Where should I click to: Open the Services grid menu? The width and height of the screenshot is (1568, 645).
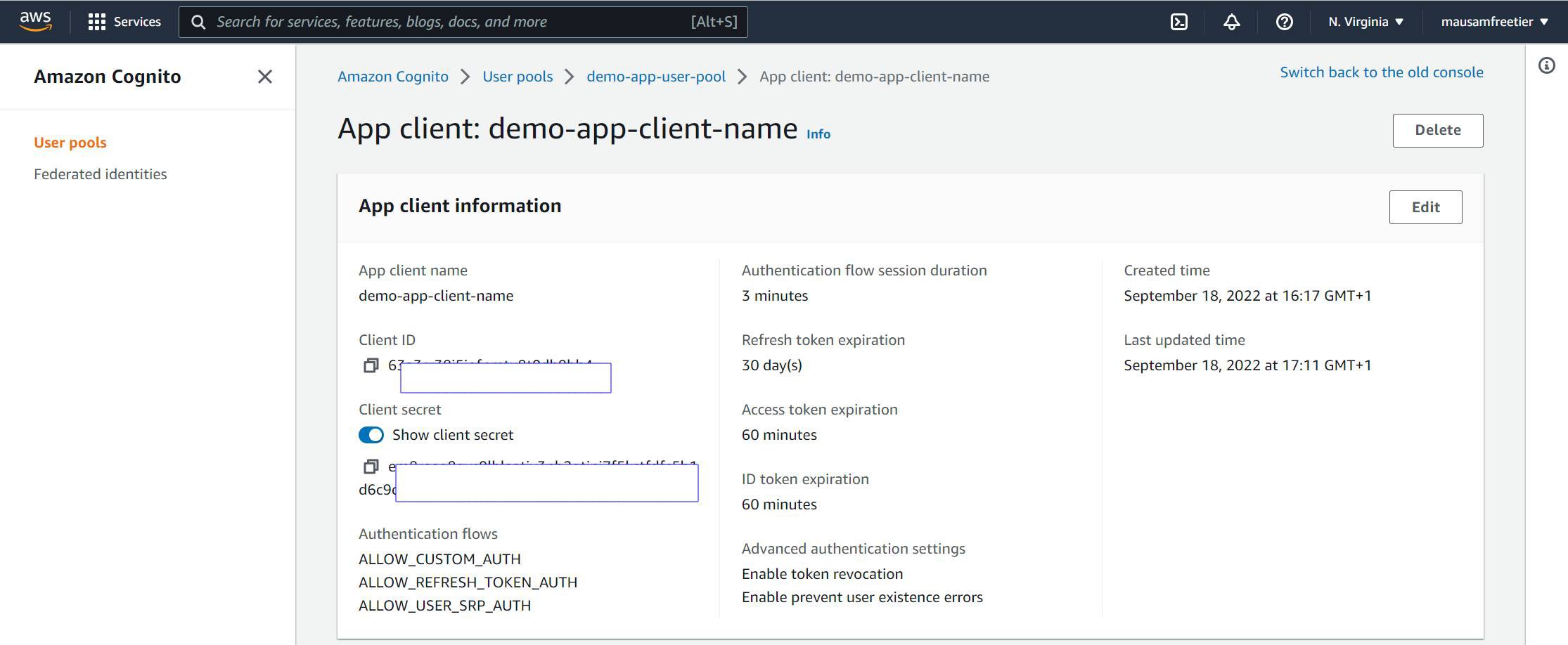pyautogui.click(x=124, y=22)
